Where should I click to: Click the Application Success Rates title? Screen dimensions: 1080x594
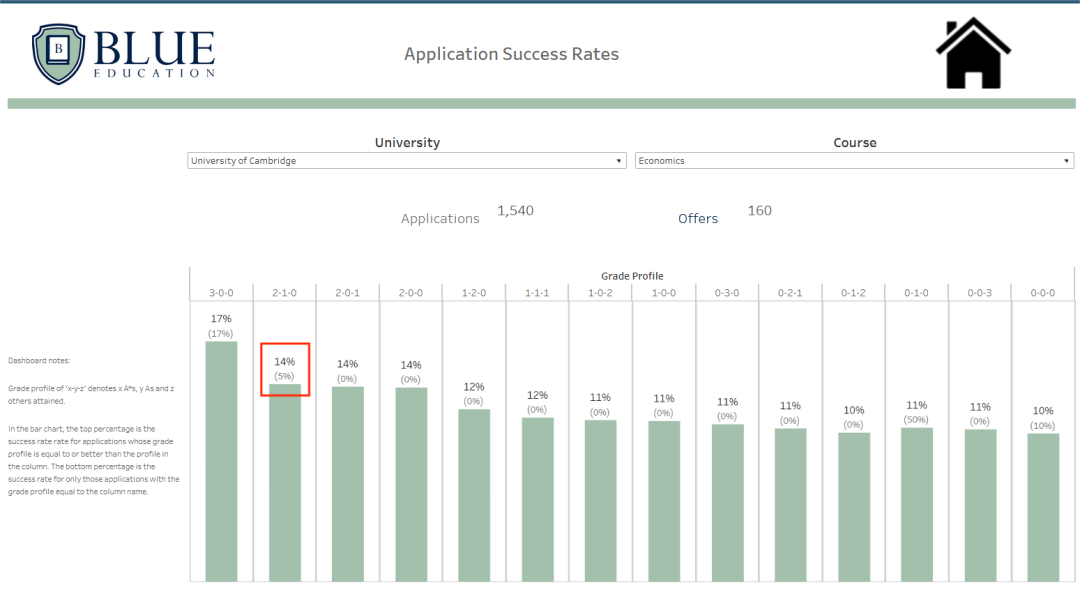511,54
